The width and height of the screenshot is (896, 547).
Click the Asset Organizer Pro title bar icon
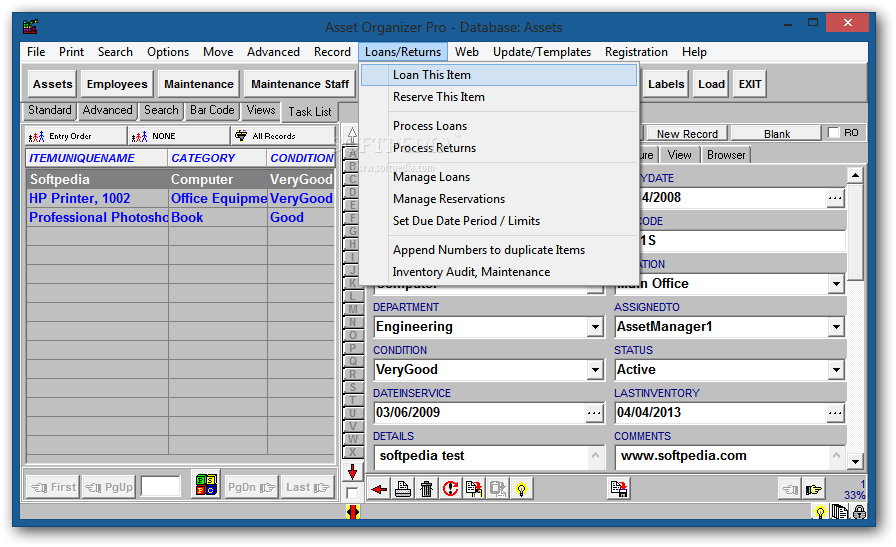click(30, 26)
